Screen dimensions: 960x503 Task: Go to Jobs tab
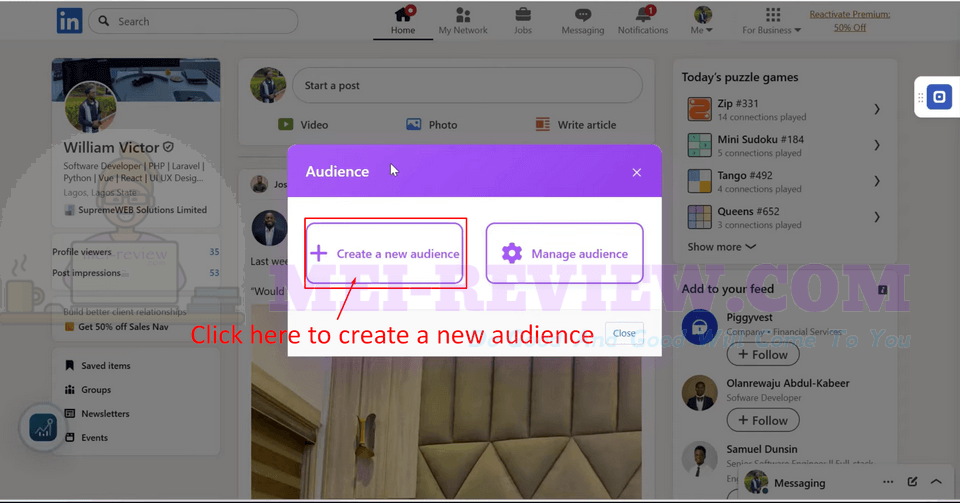point(523,21)
